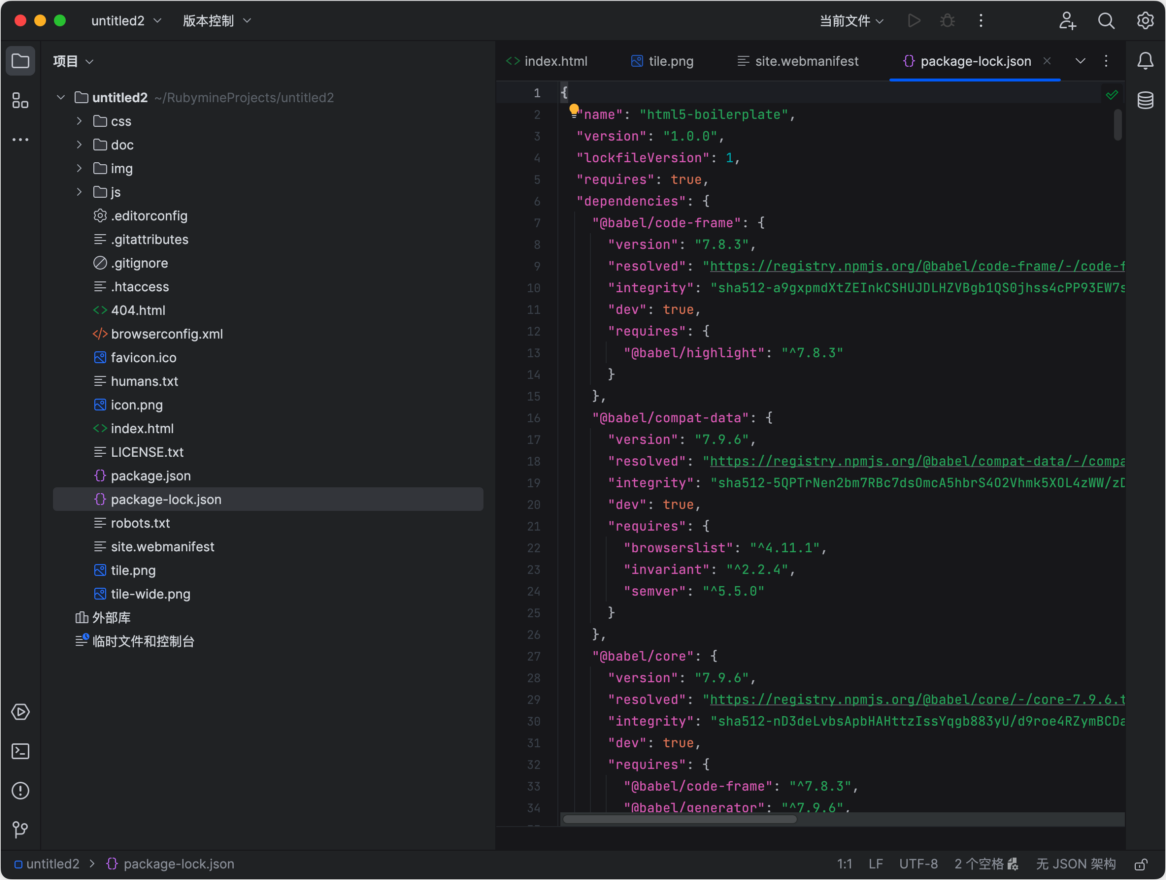Click the 1:1 cursor position widget
Image resolution: width=1166 pixels, height=880 pixels.
(844, 864)
